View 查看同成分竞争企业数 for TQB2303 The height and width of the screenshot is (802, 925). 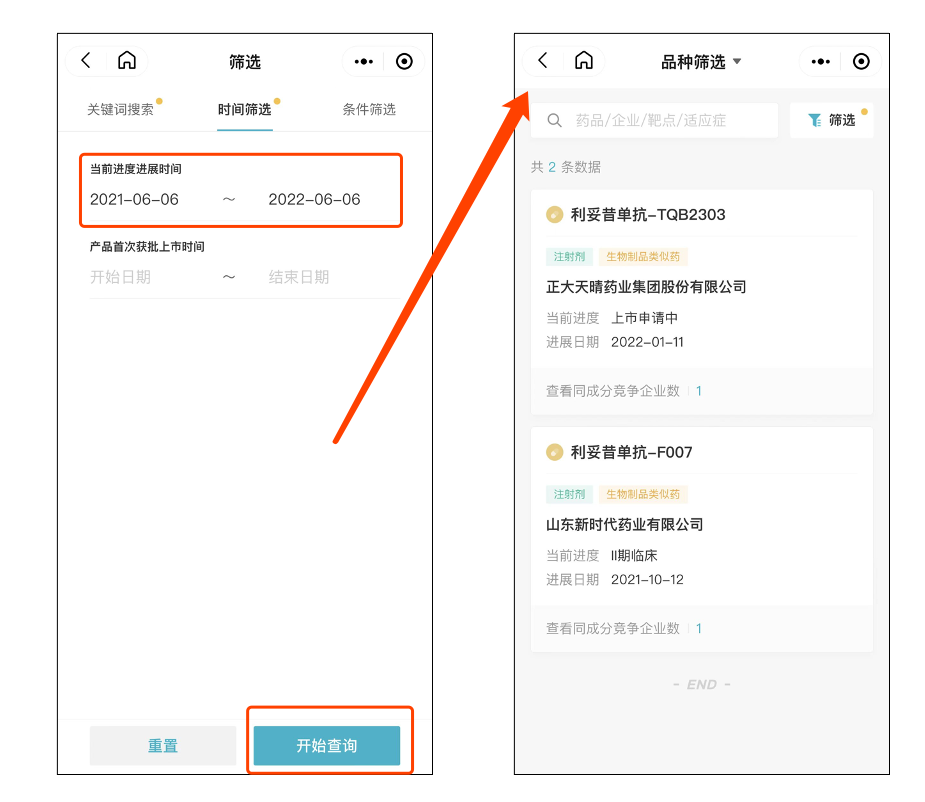pos(702,391)
